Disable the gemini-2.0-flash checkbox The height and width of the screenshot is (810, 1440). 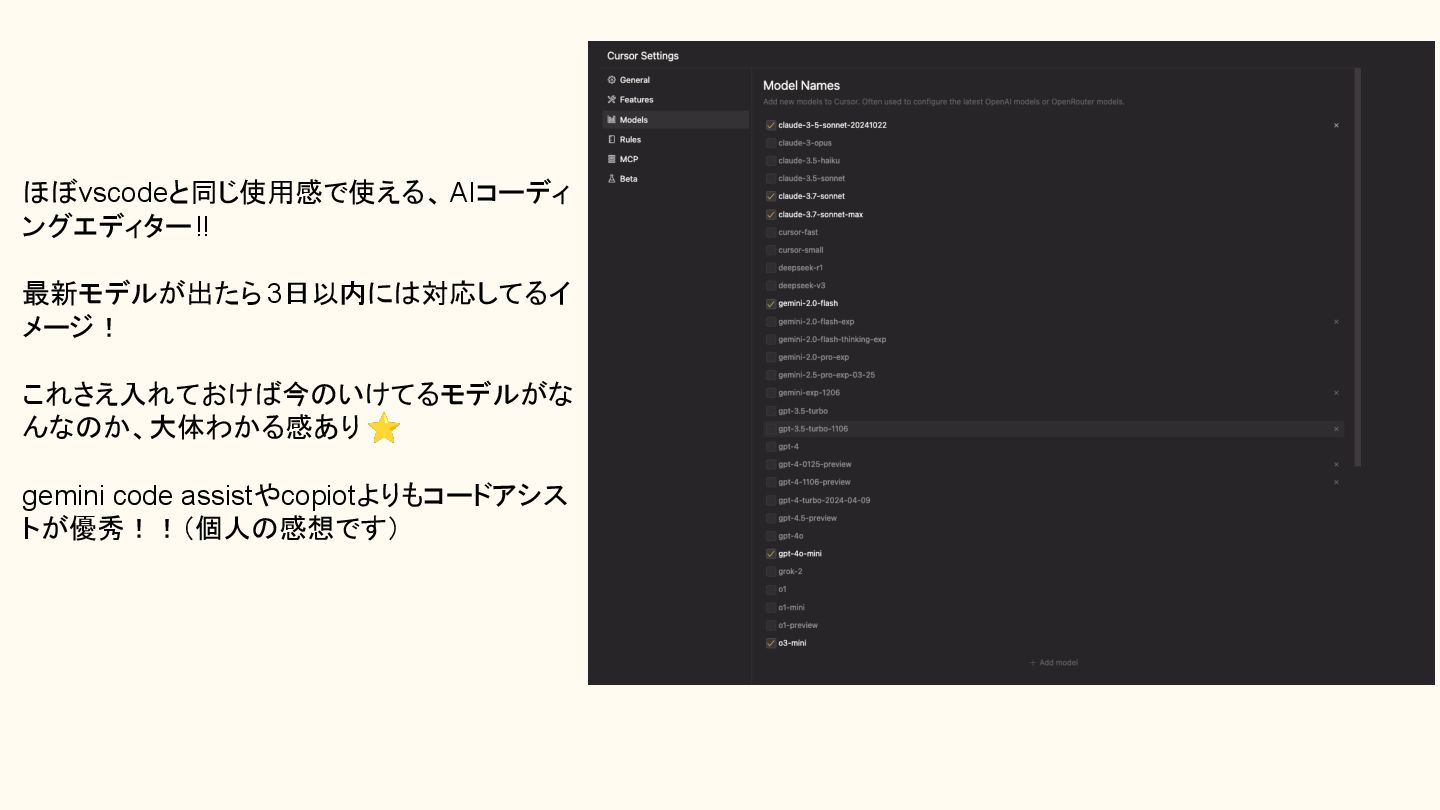pyautogui.click(x=771, y=303)
